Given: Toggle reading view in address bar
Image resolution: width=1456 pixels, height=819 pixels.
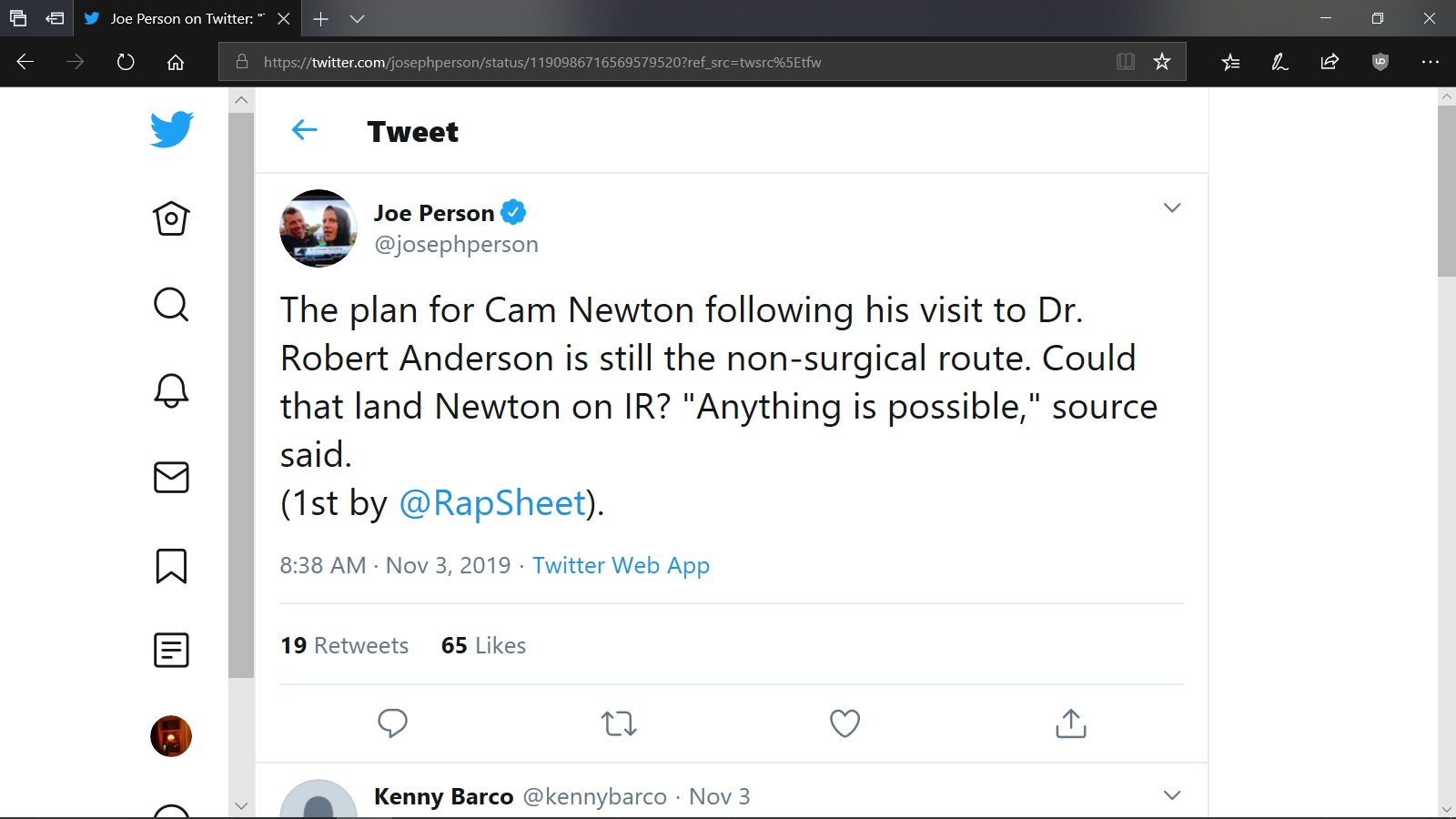Looking at the screenshot, I should (x=1126, y=62).
